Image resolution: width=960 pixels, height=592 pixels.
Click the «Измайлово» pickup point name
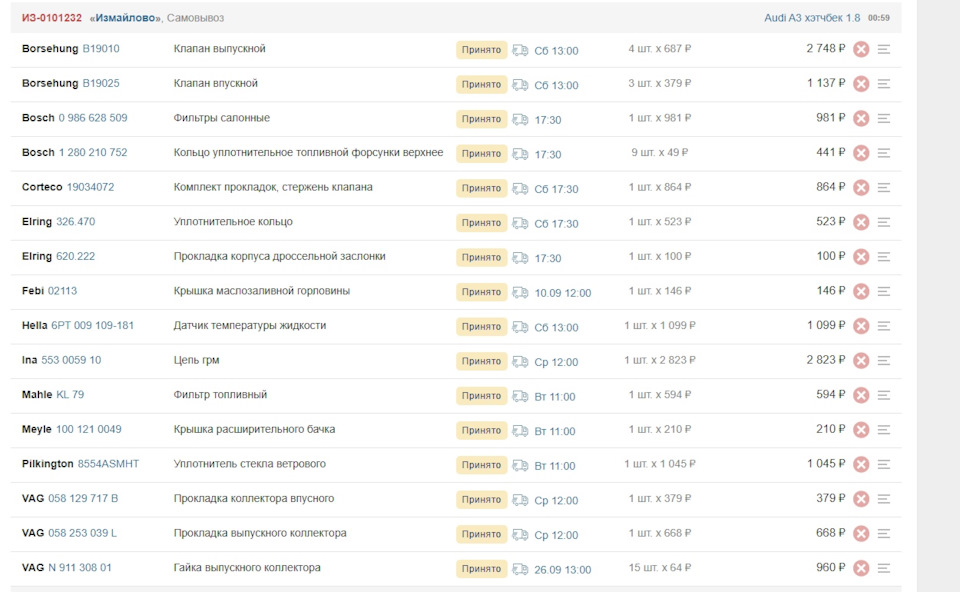[125, 18]
